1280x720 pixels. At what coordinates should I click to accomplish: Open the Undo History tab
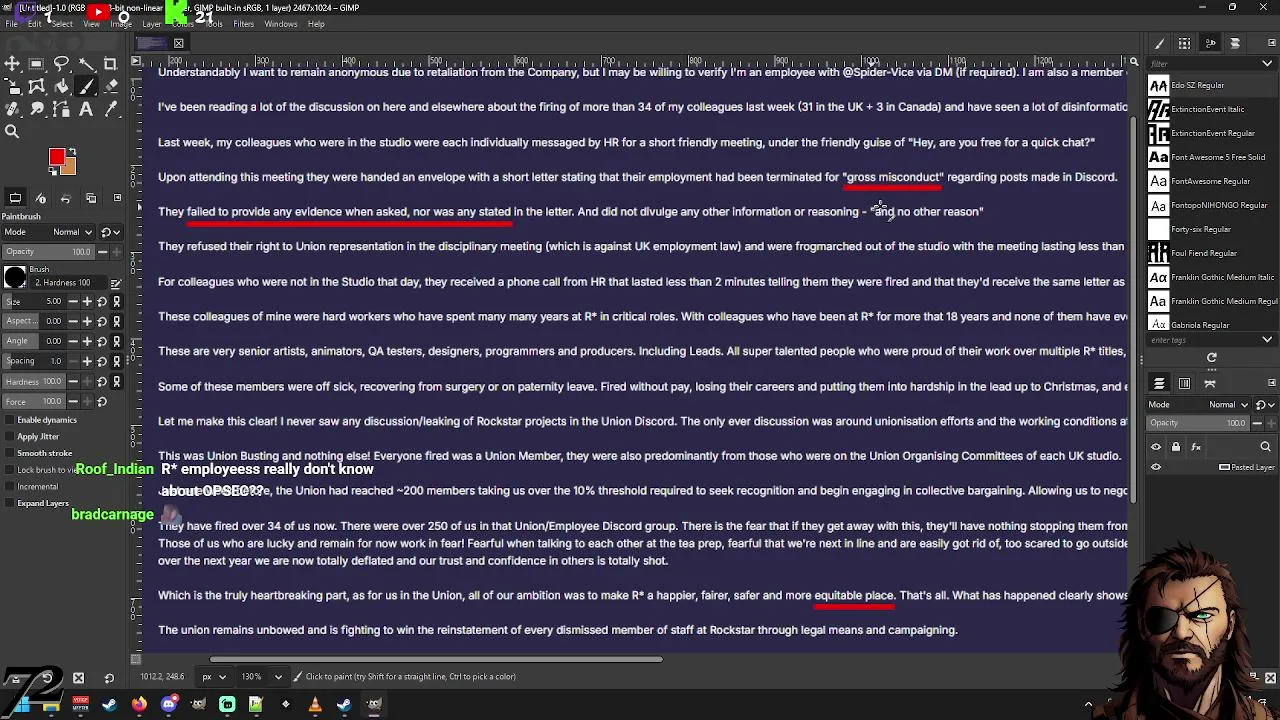point(66,198)
